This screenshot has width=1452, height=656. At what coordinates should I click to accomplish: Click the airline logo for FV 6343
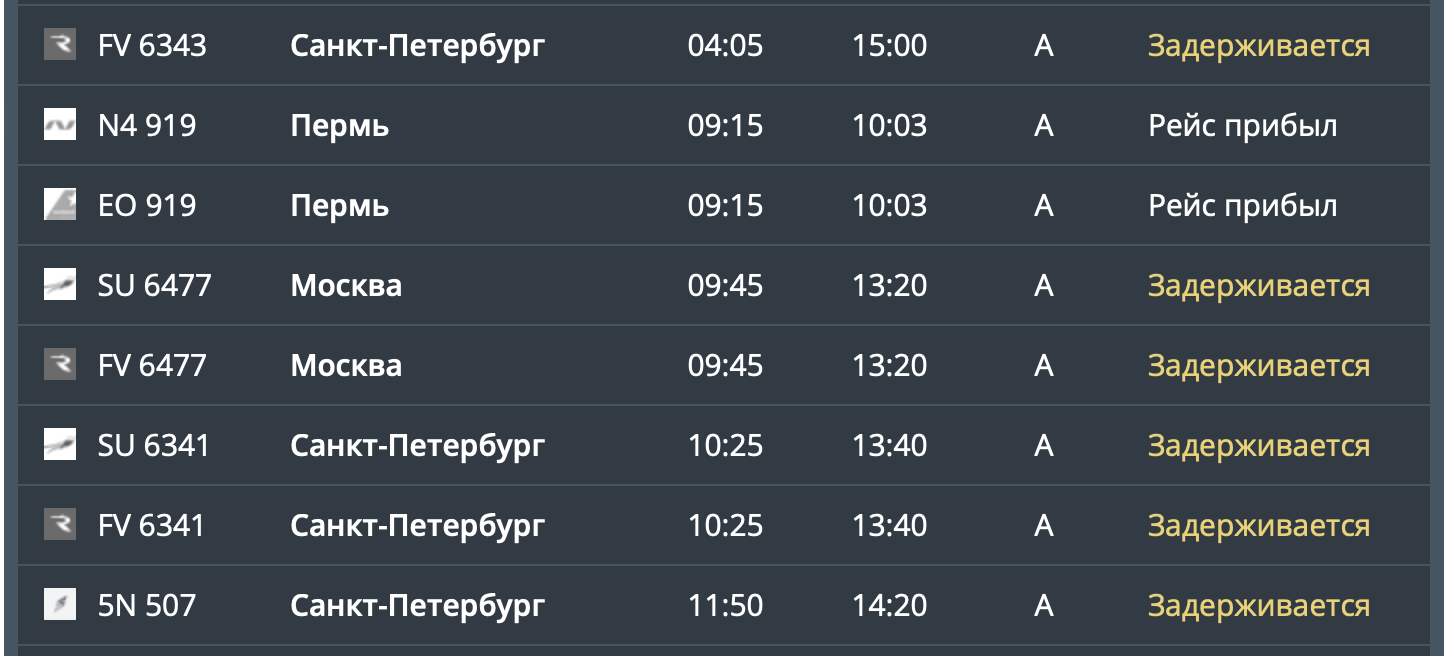pyautogui.click(x=60, y=45)
